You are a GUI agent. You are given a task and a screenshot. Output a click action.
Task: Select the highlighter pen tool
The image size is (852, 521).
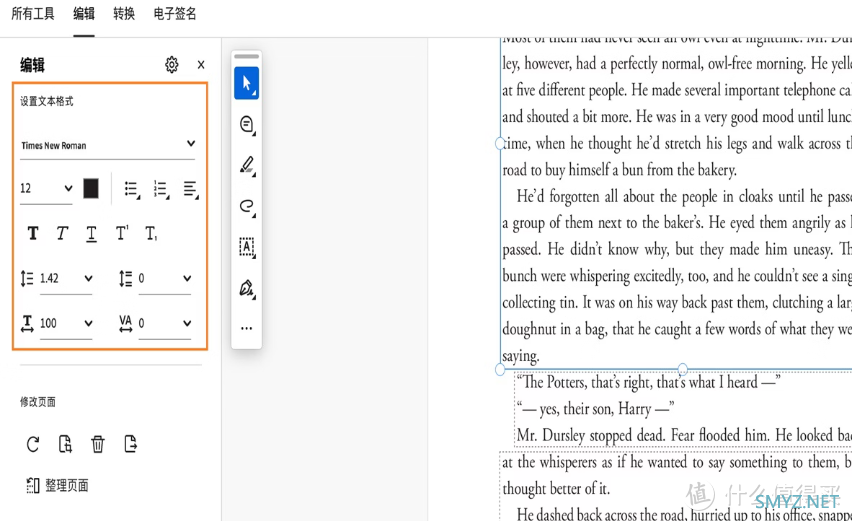tap(247, 165)
